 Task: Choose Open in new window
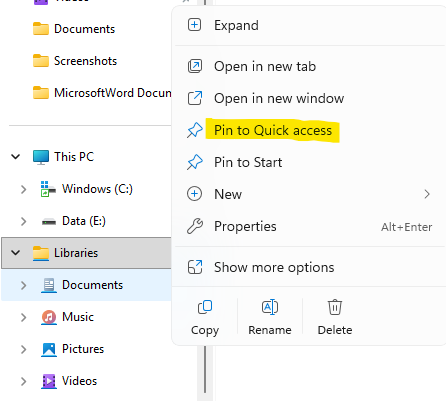[x=309, y=98]
